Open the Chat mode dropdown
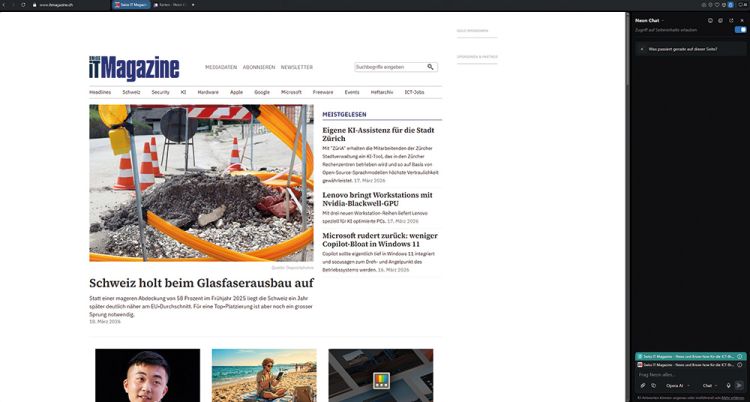Screen dimensions: 750x402 pos(710,385)
